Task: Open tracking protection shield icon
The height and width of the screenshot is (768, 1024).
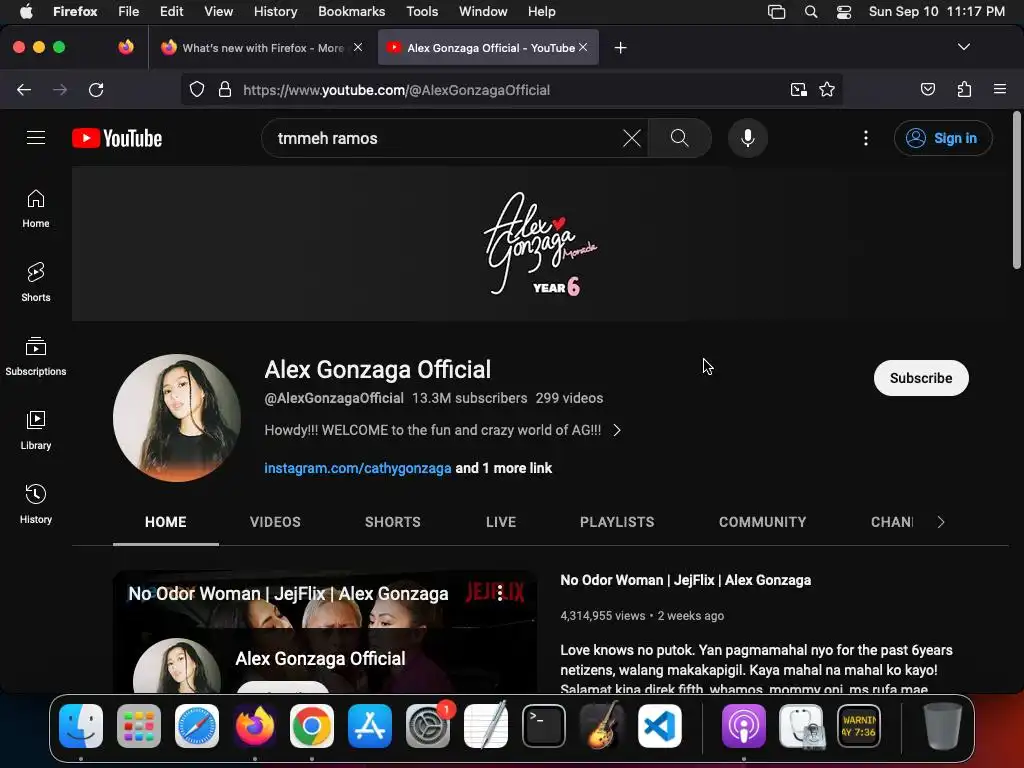Action: pyautogui.click(x=197, y=90)
